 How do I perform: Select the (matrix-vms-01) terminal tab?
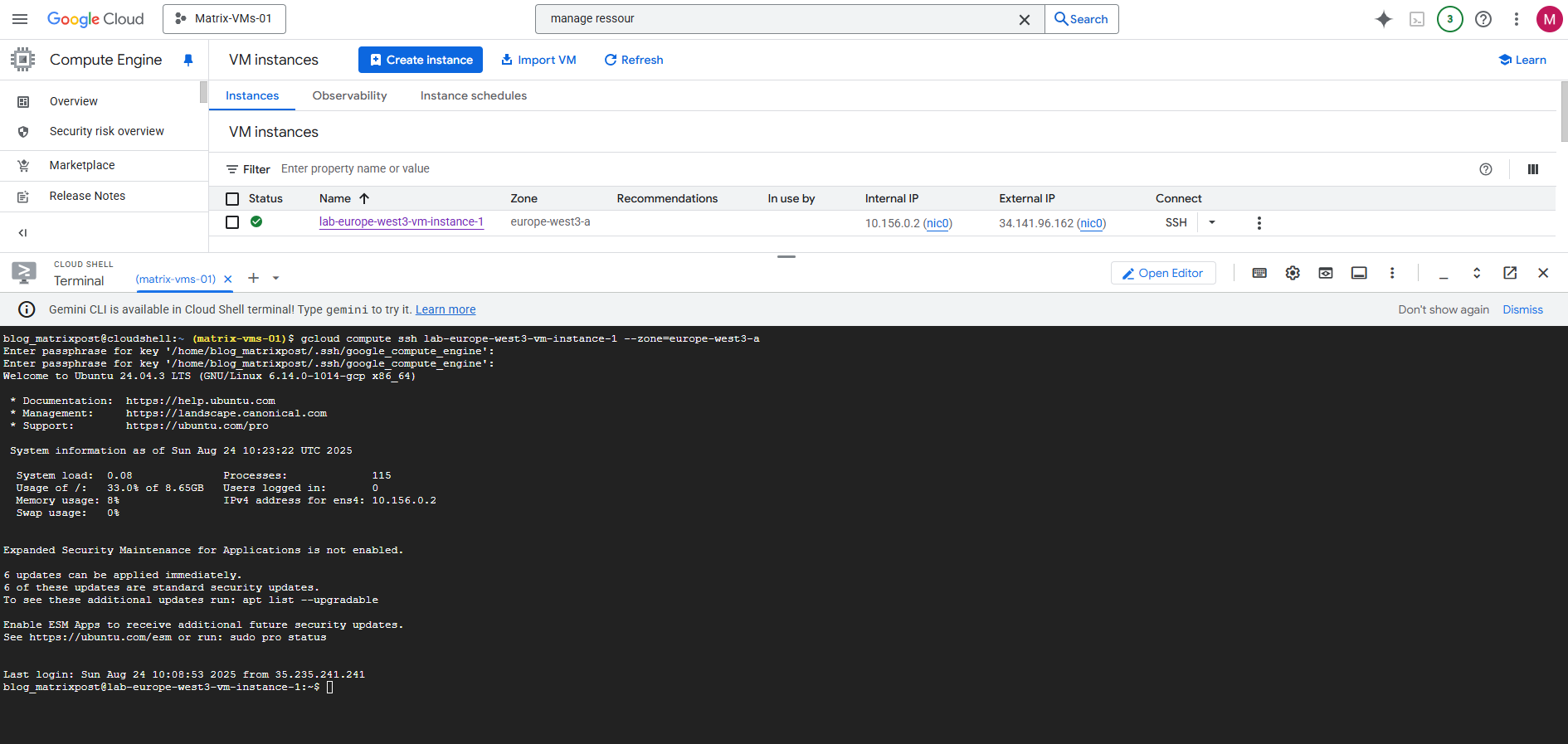(x=175, y=280)
